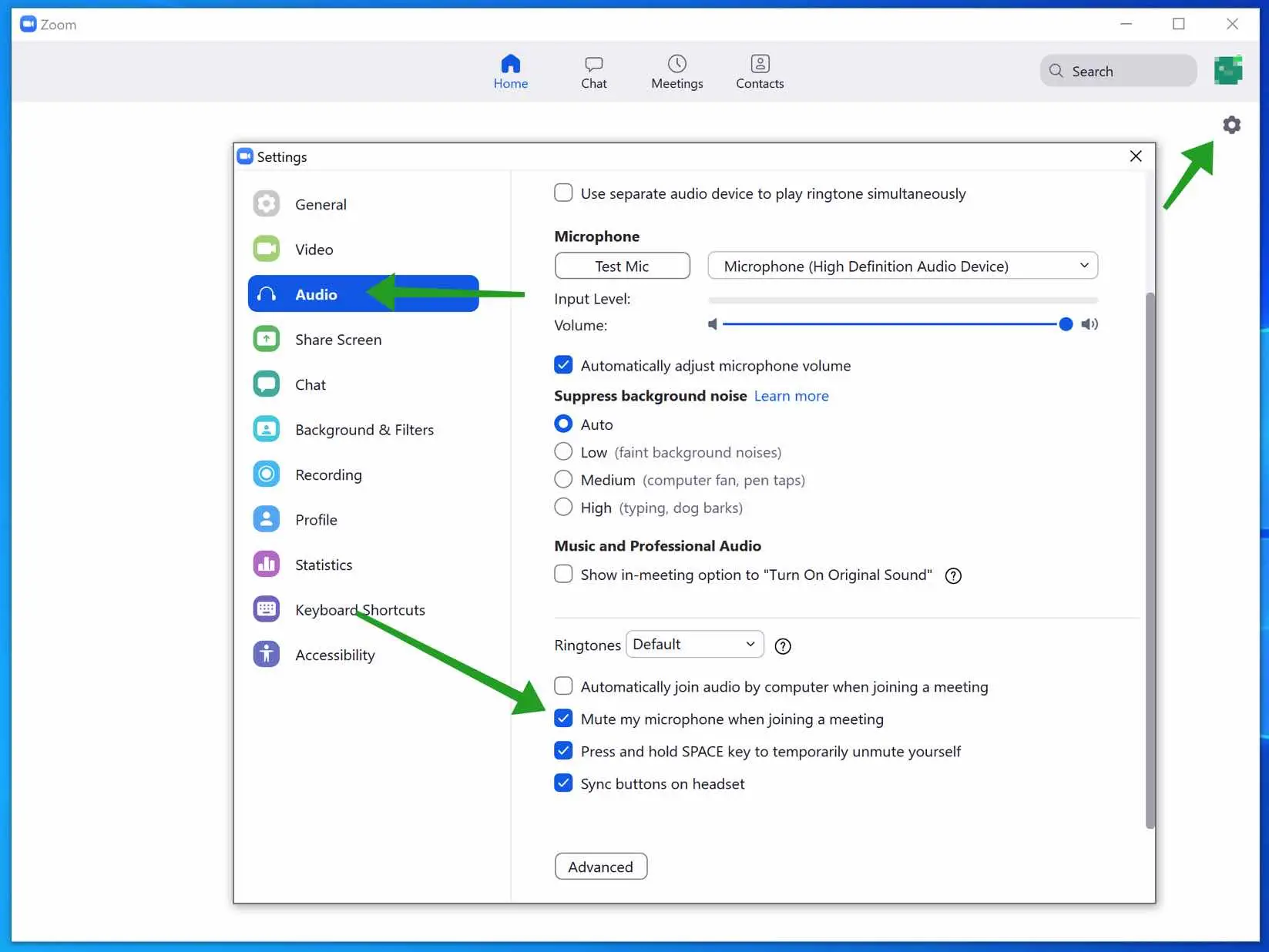
Task: Click the microphone Volume slider handle
Action: coord(1065,324)
